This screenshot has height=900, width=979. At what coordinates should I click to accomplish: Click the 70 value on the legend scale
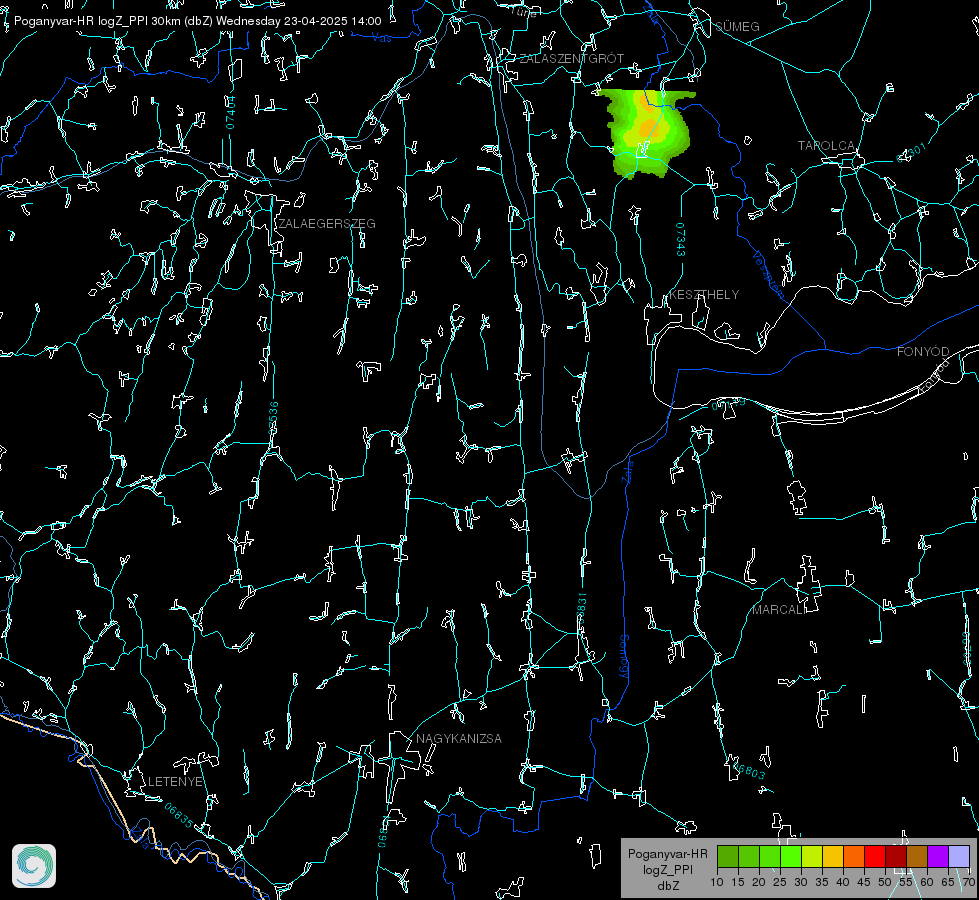969,883
